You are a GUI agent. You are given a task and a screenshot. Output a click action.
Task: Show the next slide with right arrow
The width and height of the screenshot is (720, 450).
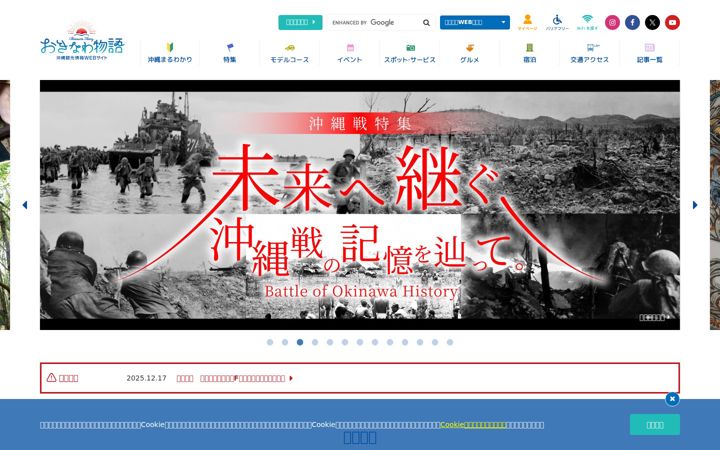[695, 205]
